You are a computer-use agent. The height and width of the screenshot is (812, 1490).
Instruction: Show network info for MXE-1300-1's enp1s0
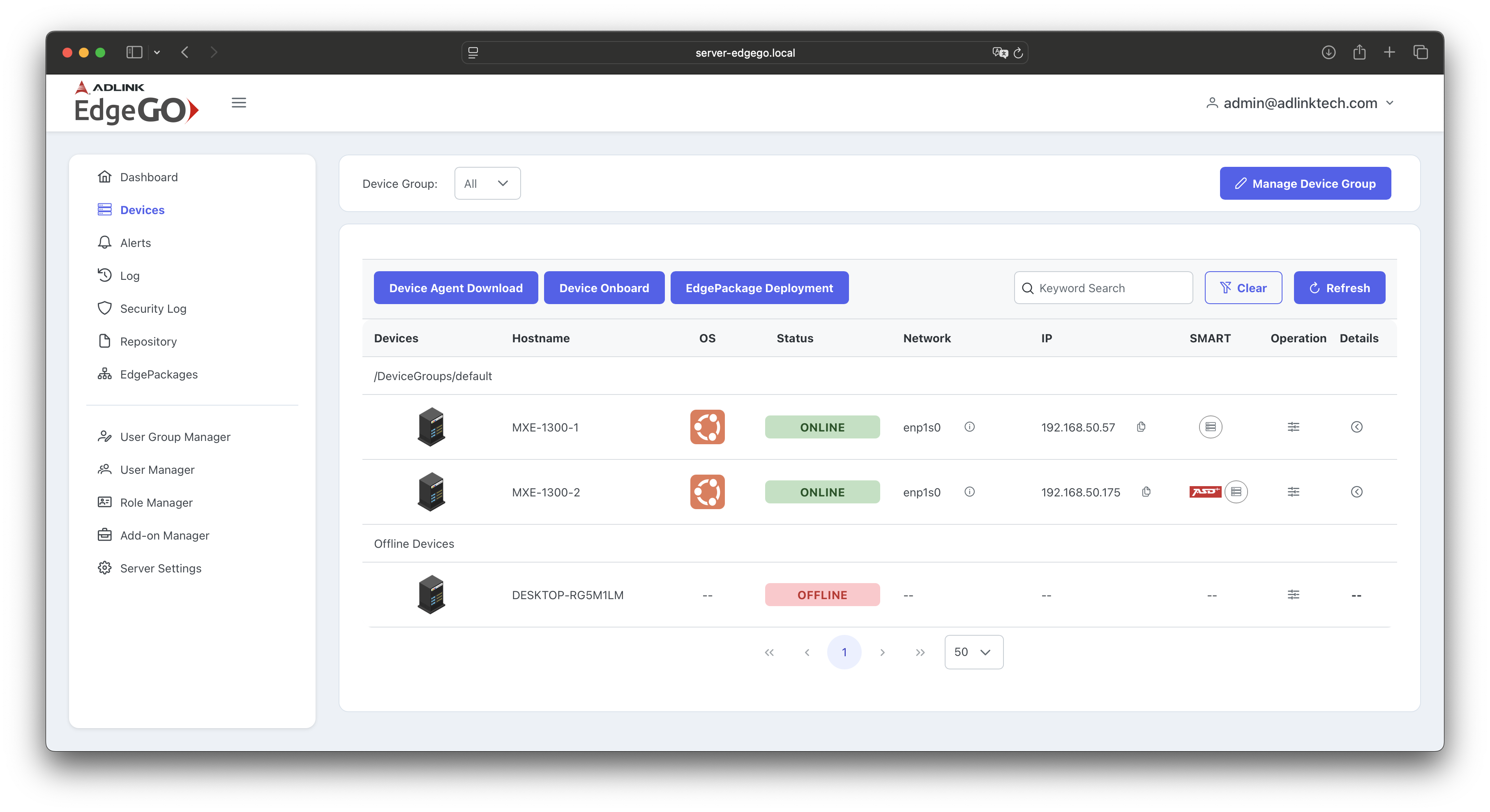pyautogui.click(x=969, y=427)
